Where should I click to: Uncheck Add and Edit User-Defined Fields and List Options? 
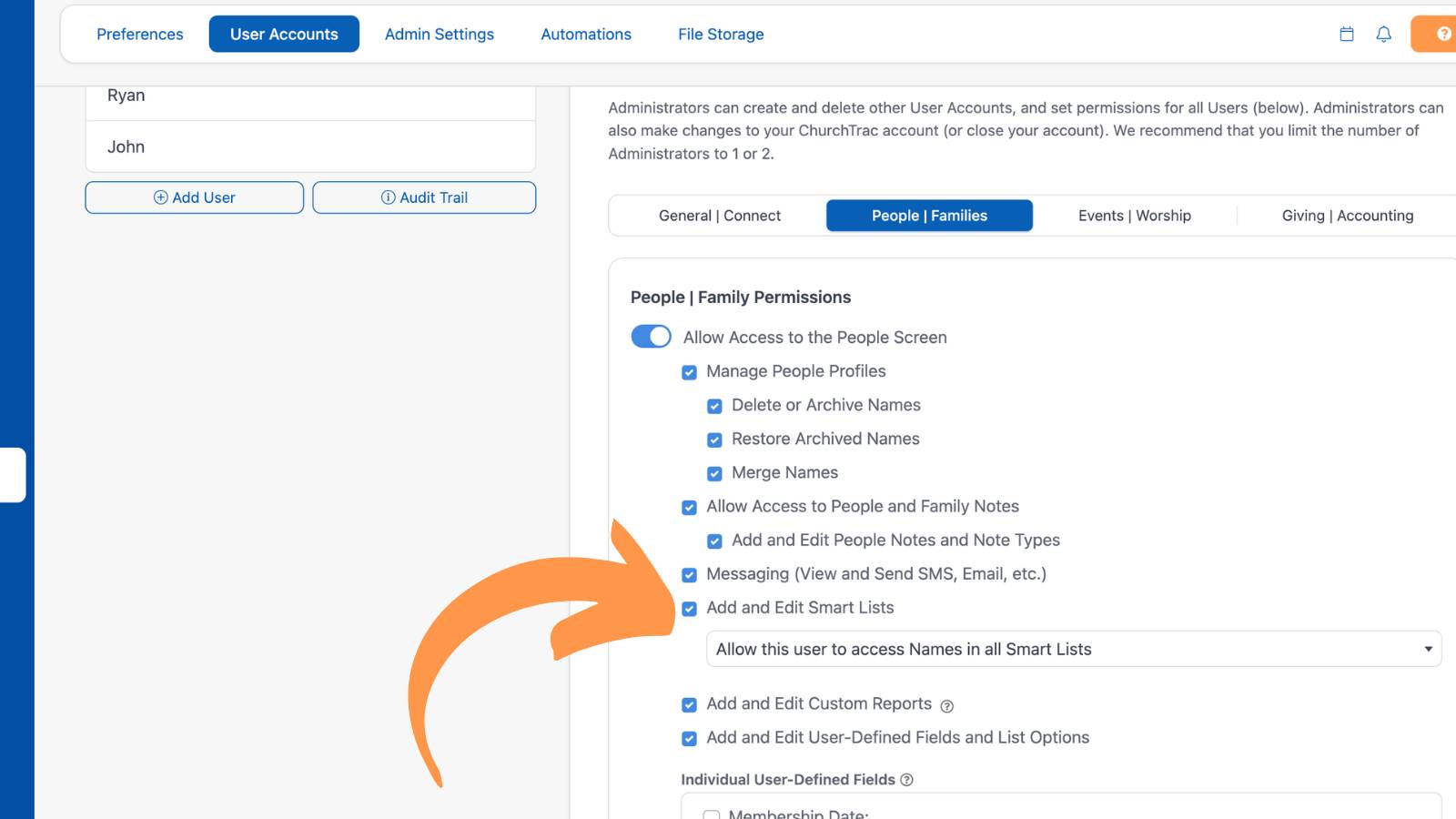(x=689, y=738)
